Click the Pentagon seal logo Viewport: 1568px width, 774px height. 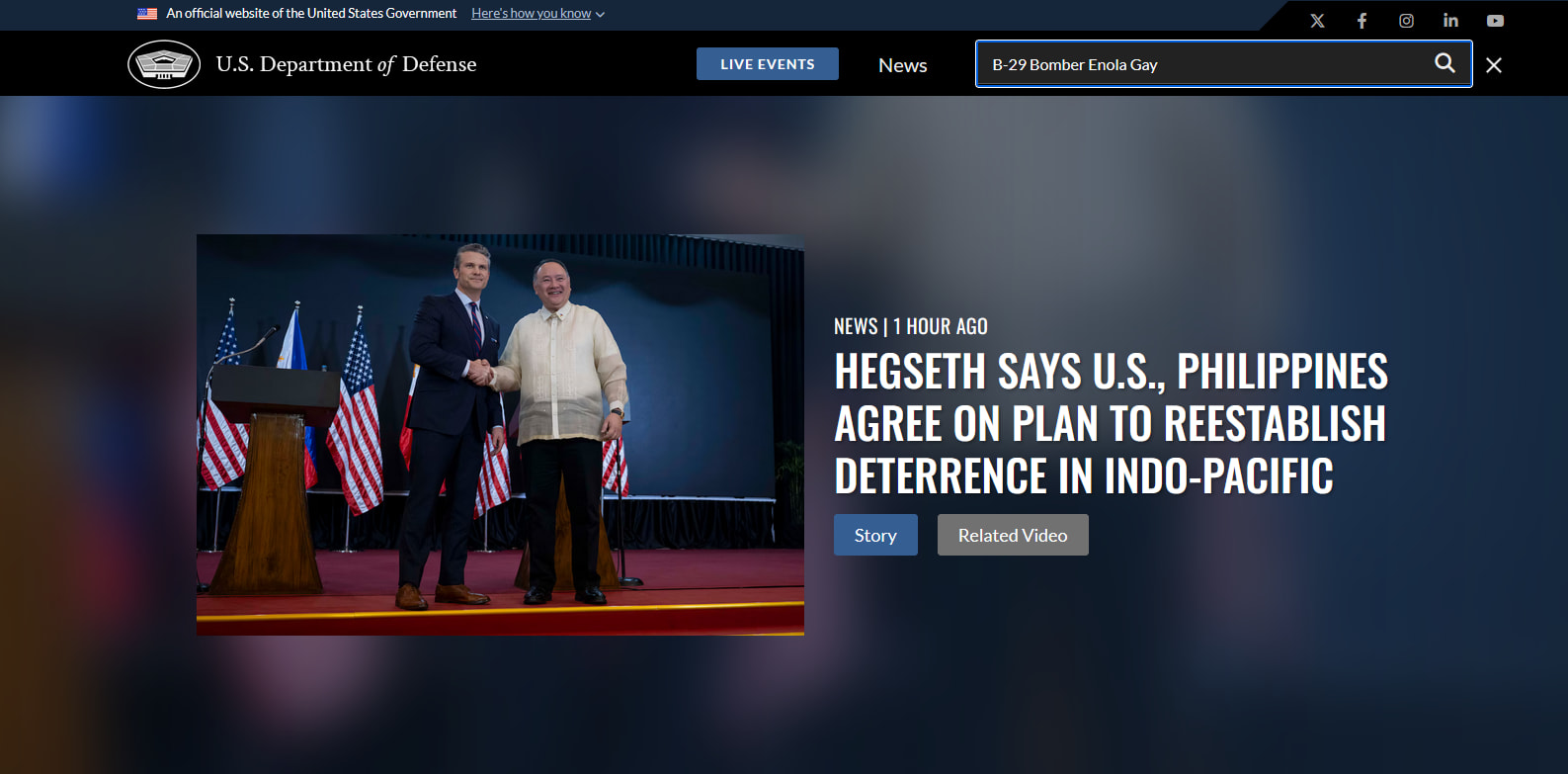tap(164, 64)
